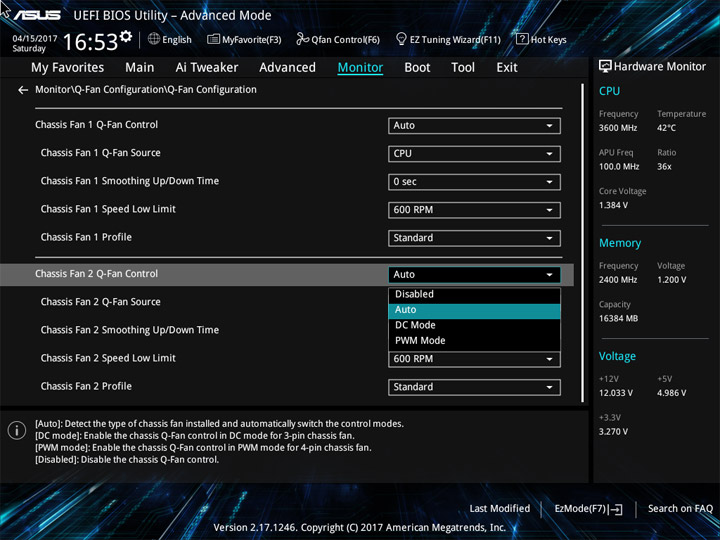Click Core Voltage value 1.384 V
Image resolution: width=720 pixels, height=540 pixels.
[613, 205]
